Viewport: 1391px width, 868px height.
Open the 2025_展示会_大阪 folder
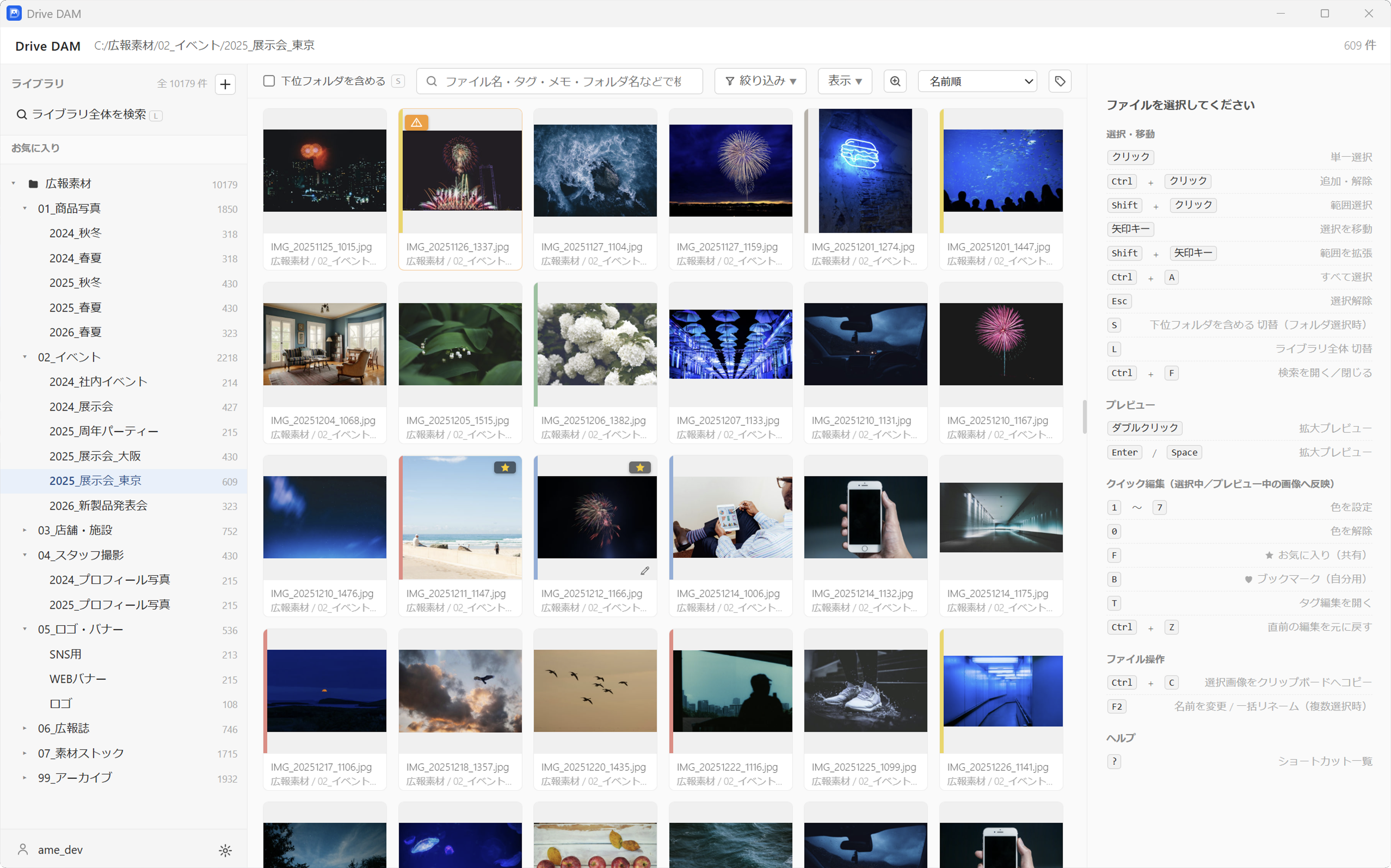coord(124,457)
